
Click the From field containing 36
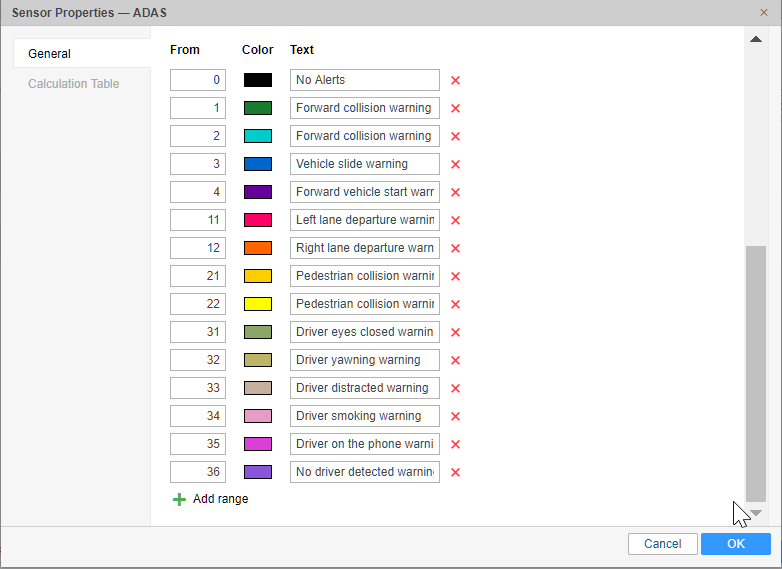[x=198, y=472]
